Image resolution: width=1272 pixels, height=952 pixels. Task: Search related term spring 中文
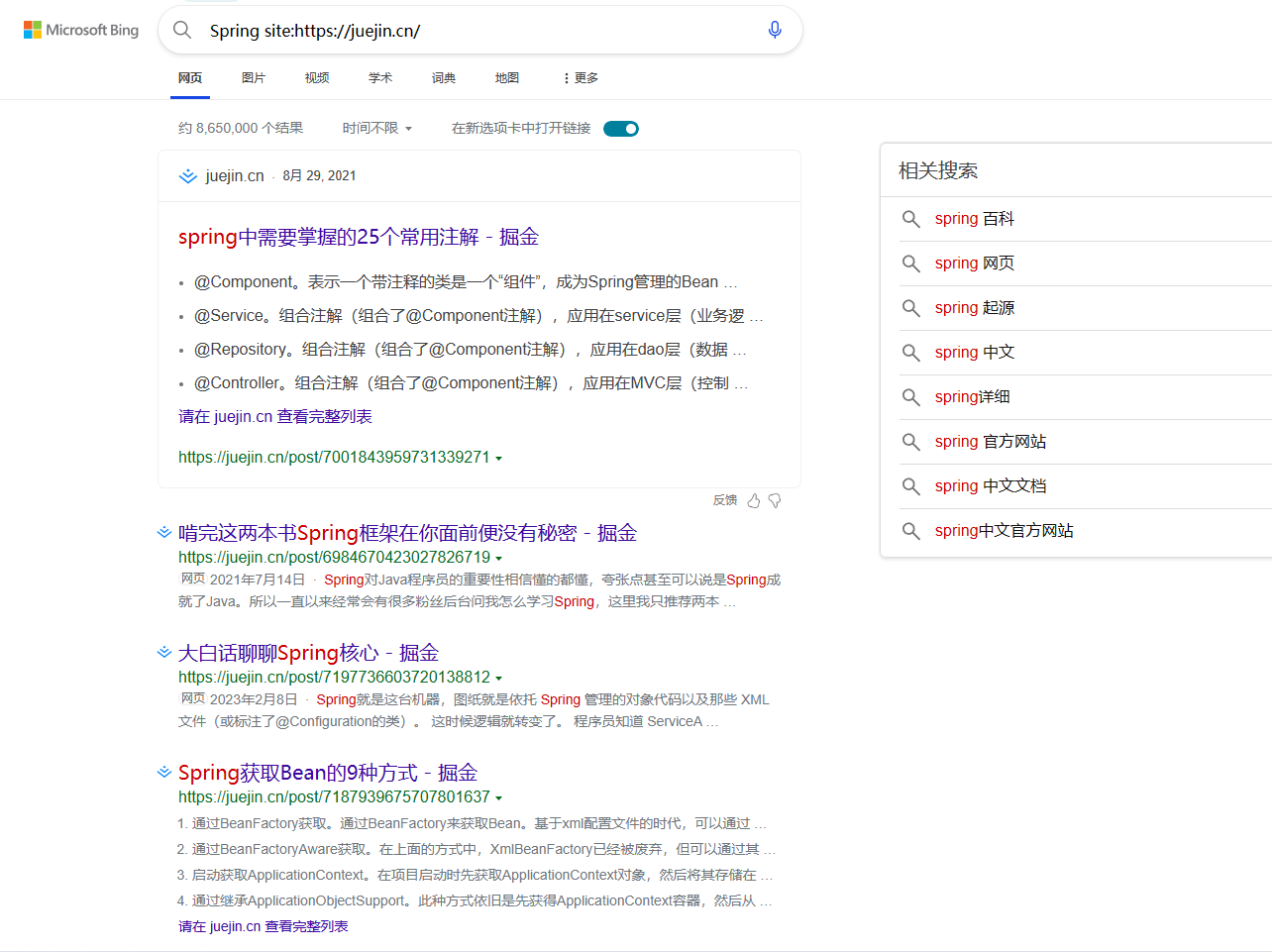(x=975, y=353)
